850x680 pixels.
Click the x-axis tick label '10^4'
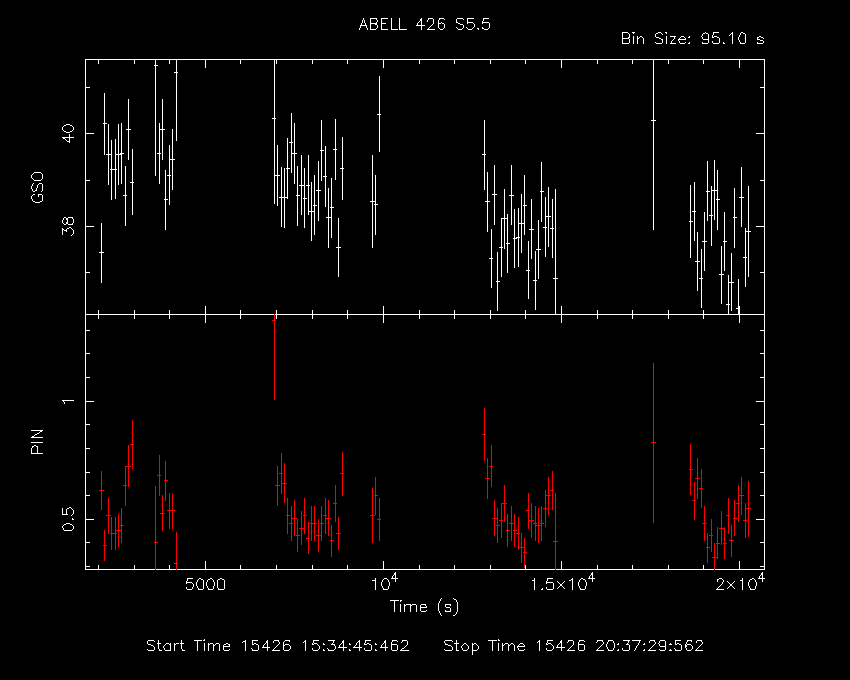point(384,582)
